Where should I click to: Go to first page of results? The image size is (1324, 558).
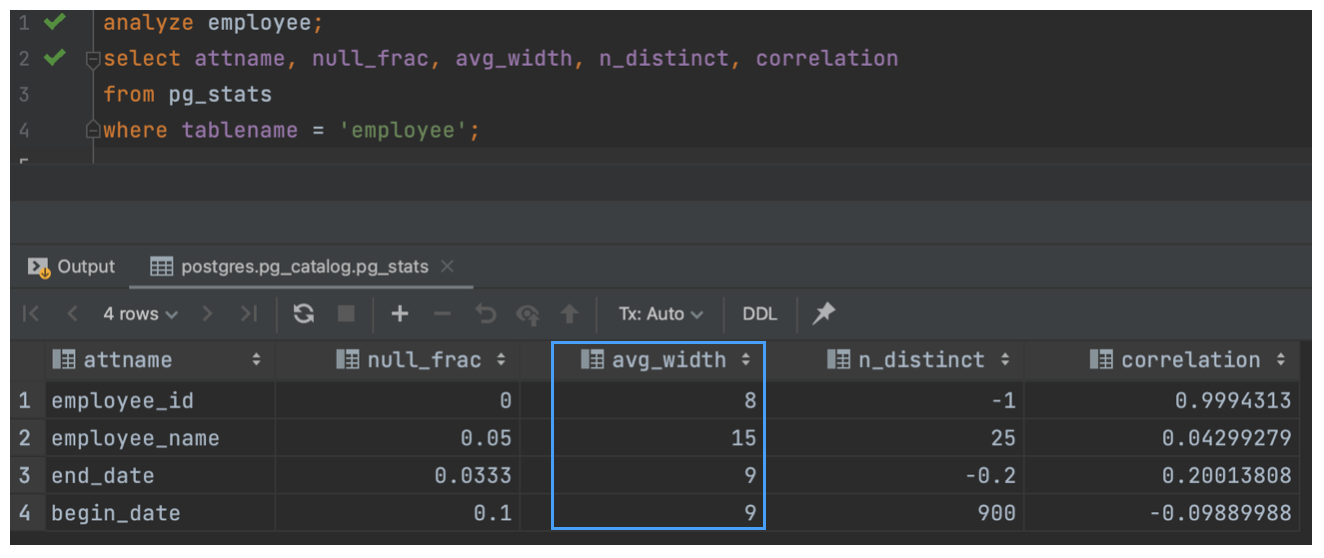(31, 314)
